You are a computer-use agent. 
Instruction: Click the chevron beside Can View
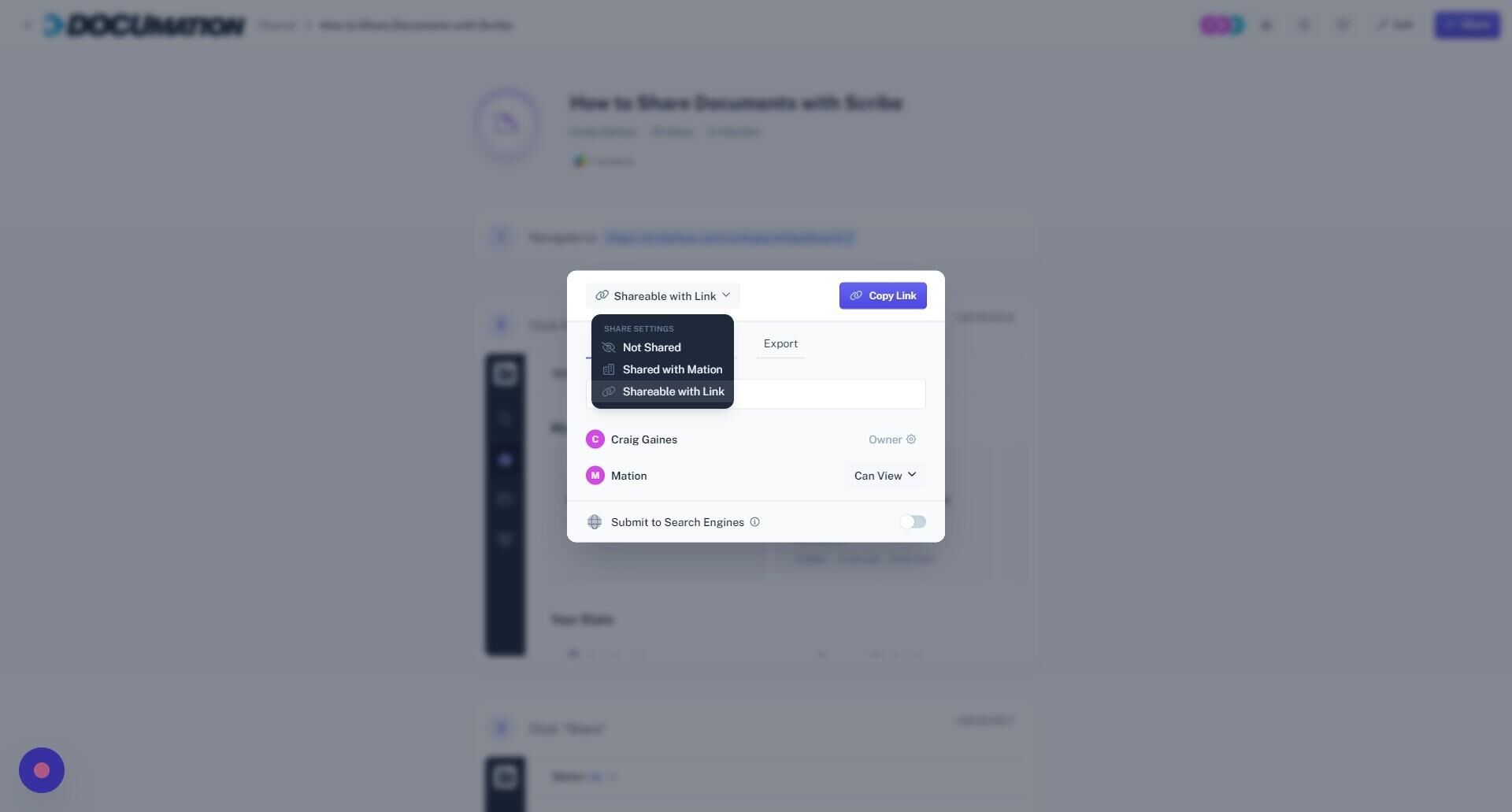[912, 475]
